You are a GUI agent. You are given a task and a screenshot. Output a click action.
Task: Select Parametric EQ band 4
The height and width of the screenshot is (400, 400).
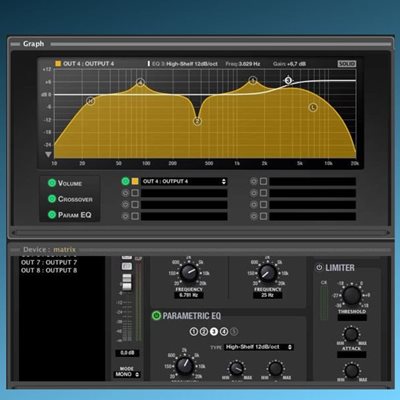[x=224, y=331]
